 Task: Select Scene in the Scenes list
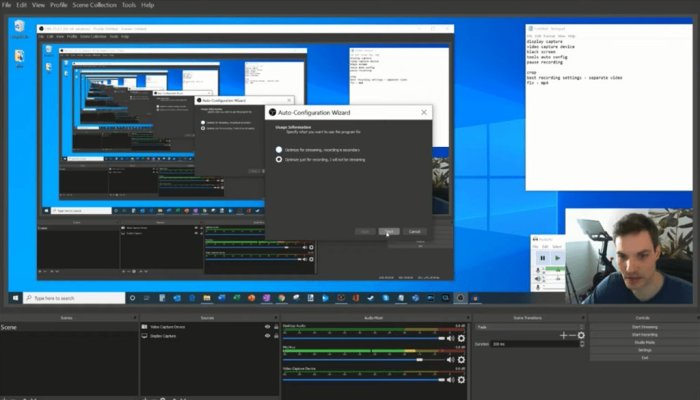69,327
